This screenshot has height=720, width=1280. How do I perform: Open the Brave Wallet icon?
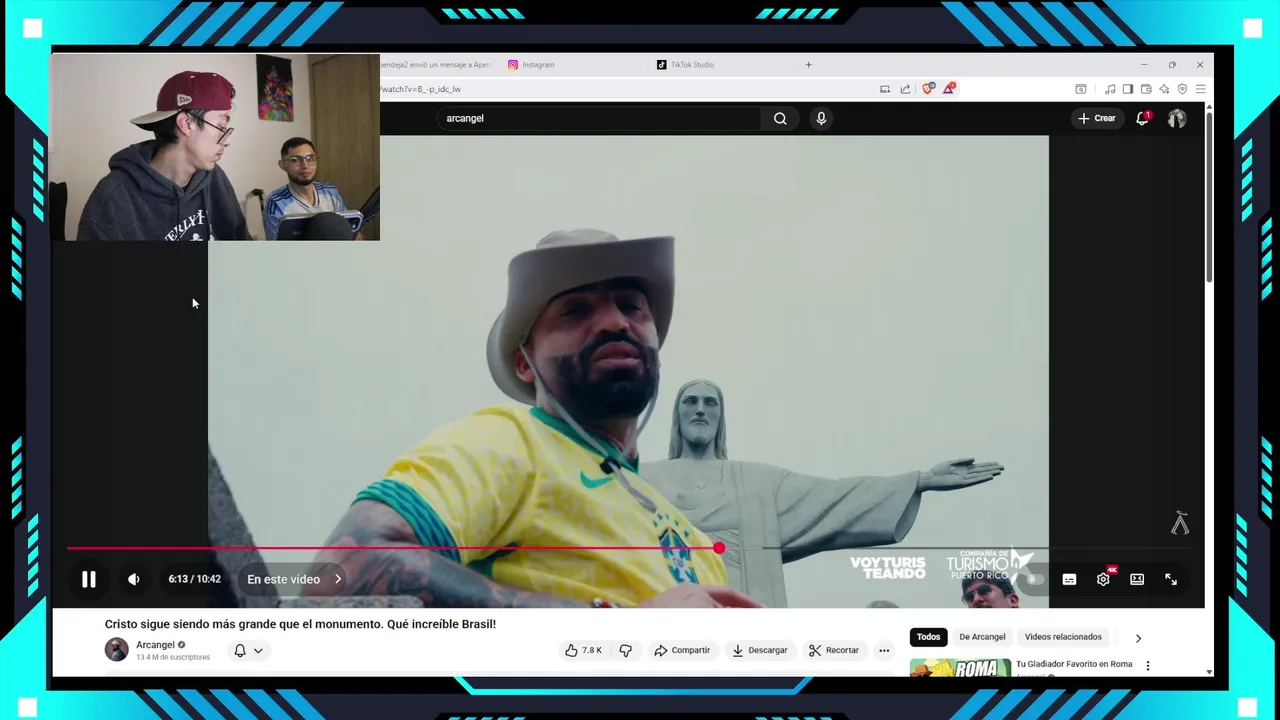(1146, 89)
